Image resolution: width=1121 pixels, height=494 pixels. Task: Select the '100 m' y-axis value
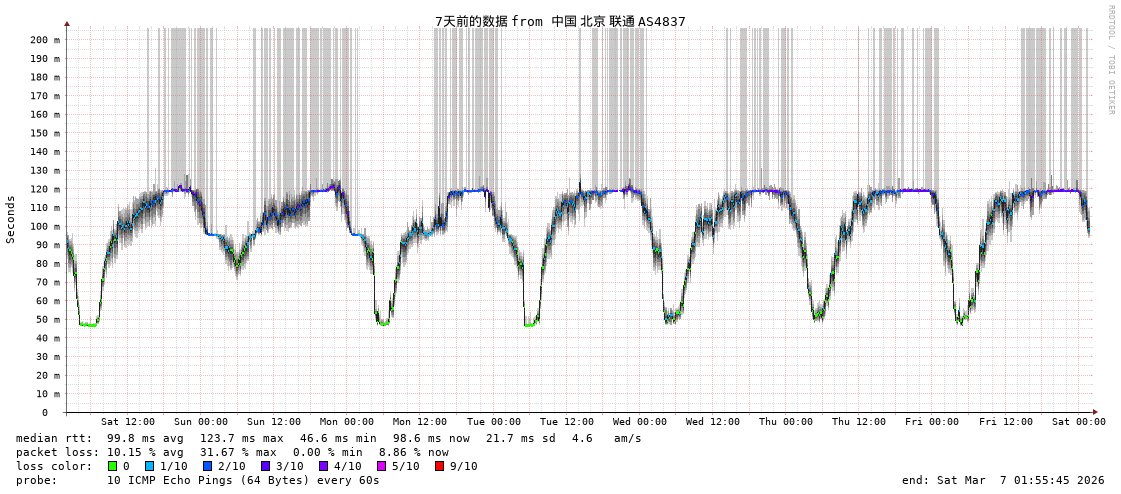pos(45,227)
